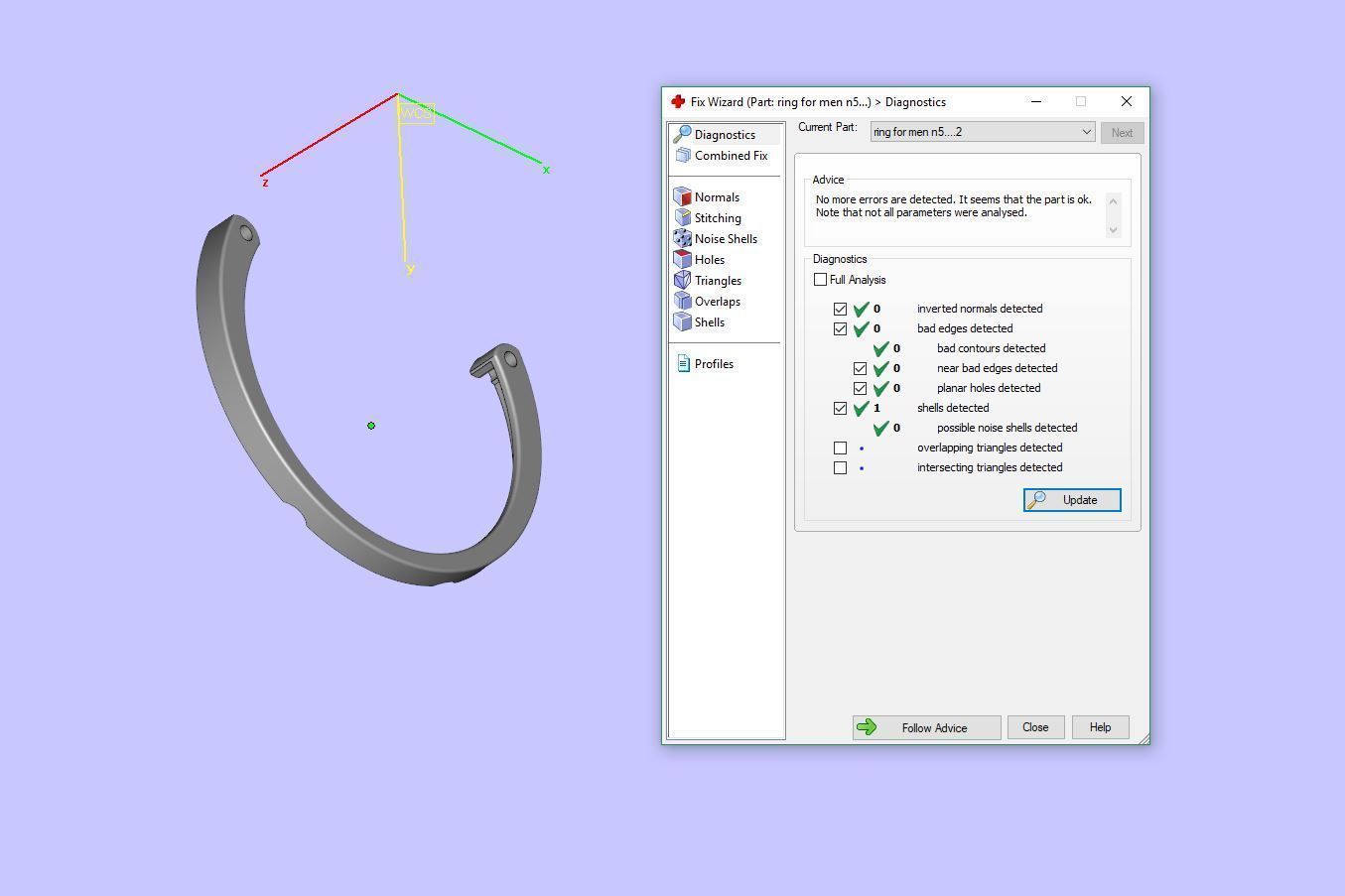
Task: Click the Close button
Action: click(1035, 727)
